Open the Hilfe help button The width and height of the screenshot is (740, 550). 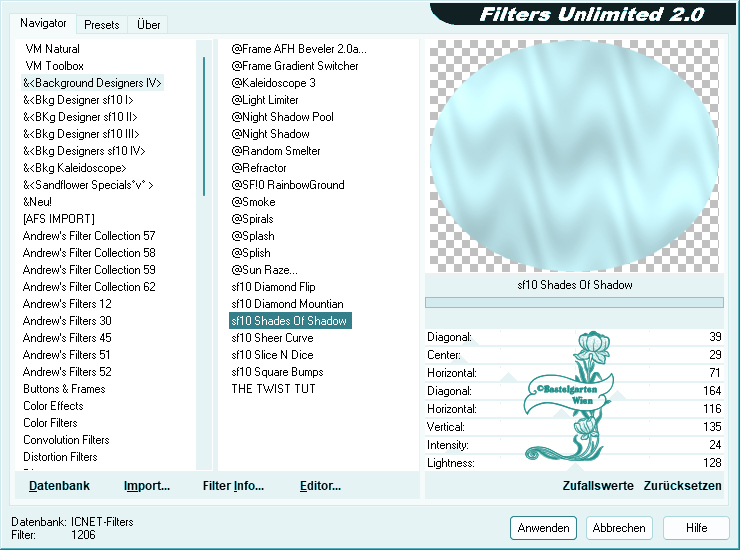tap(696, 528)
